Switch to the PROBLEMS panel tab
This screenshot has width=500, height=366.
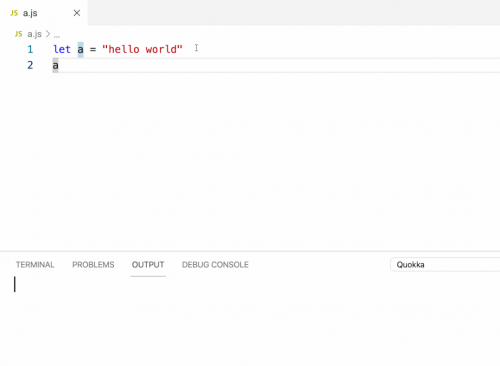[93, 265]
